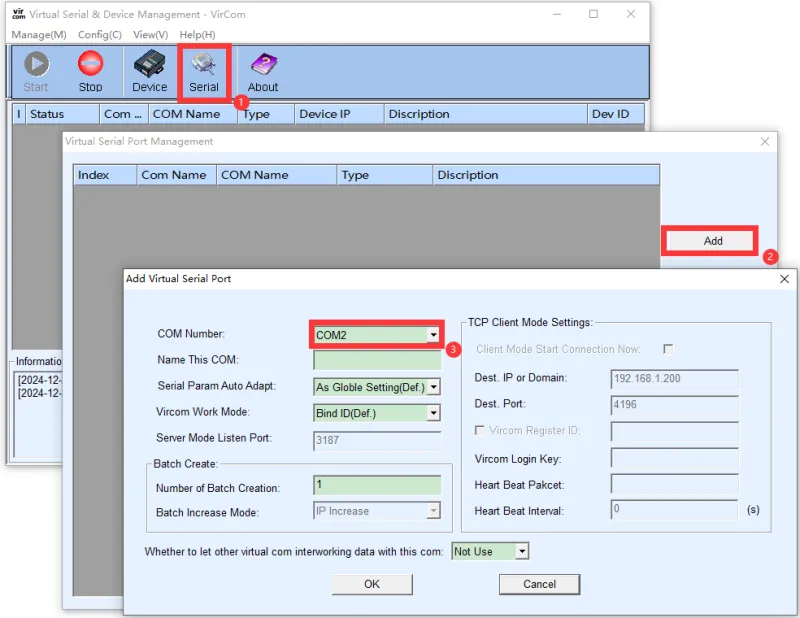Open Device management via the Device icon
This screenshot has height=618, width=800.
coord(148,69)
